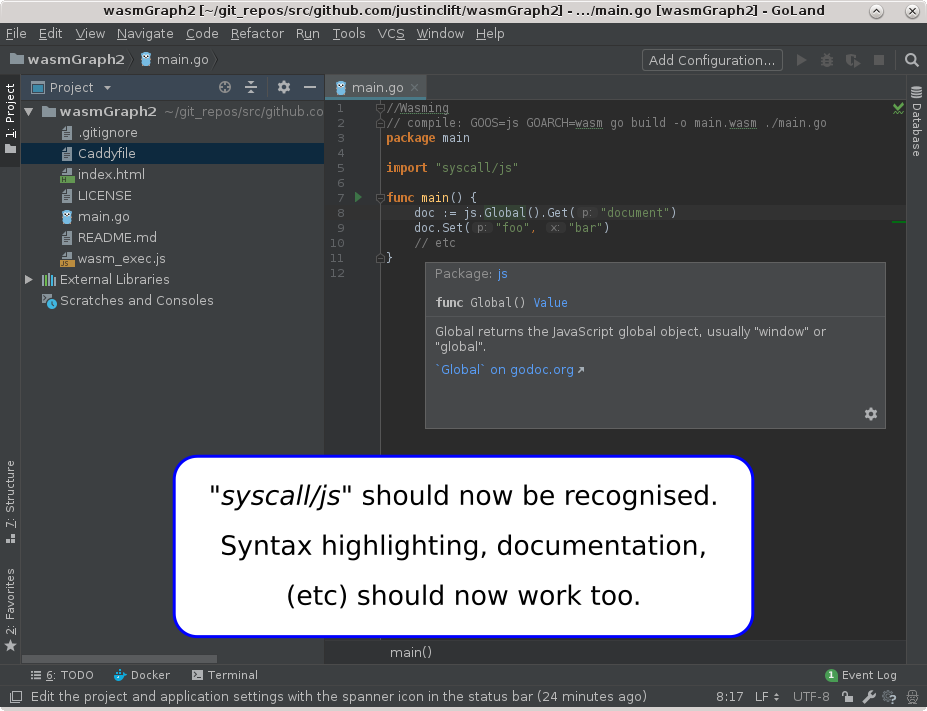Open Project panel gear settings
The height and width of the screenshot is (711, 927).
[x=284, y=87]
